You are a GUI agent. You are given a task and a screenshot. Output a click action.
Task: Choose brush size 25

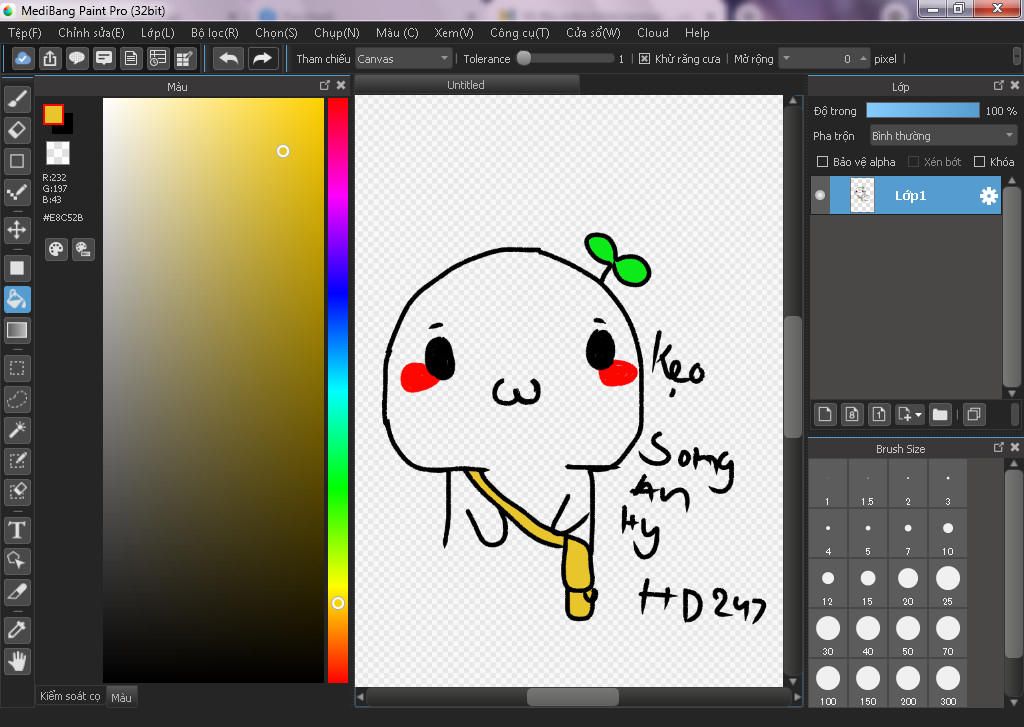click(948, 585)
